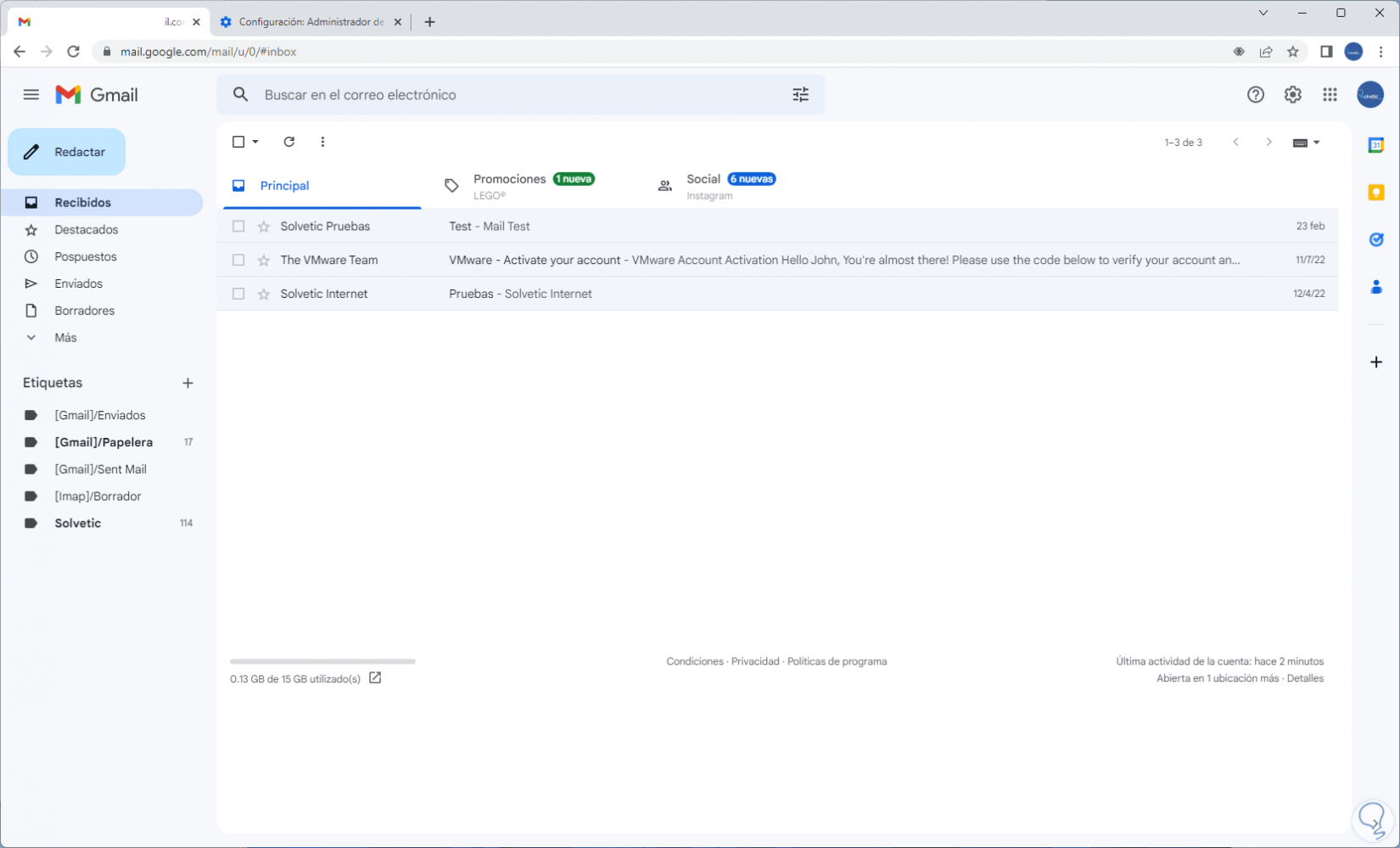Expand the Más sidebar section
The height and width of the screenshot is (848, 1400).
click(65, 338)
